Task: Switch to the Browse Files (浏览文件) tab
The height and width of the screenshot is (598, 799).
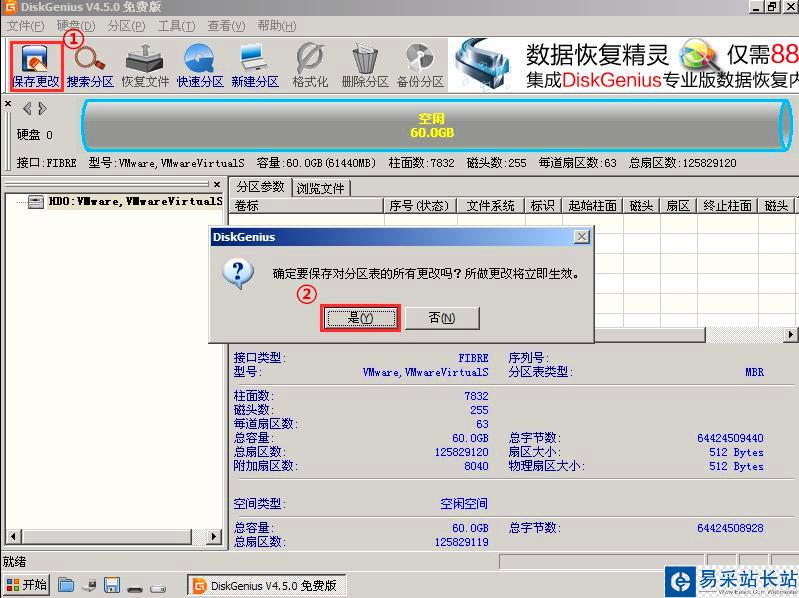Action: (x=321, y=188)
